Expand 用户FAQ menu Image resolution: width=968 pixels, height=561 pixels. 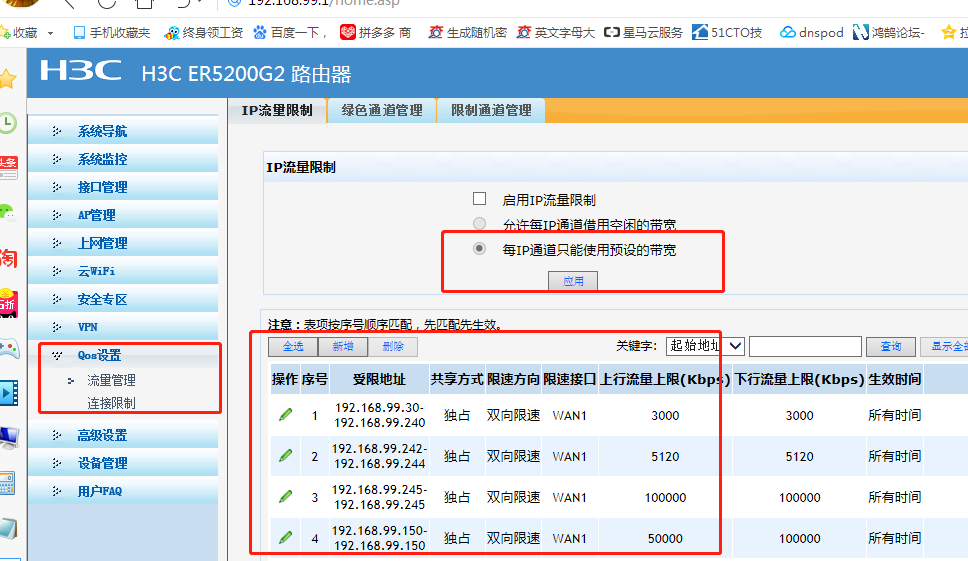click(x=123, y=491)
